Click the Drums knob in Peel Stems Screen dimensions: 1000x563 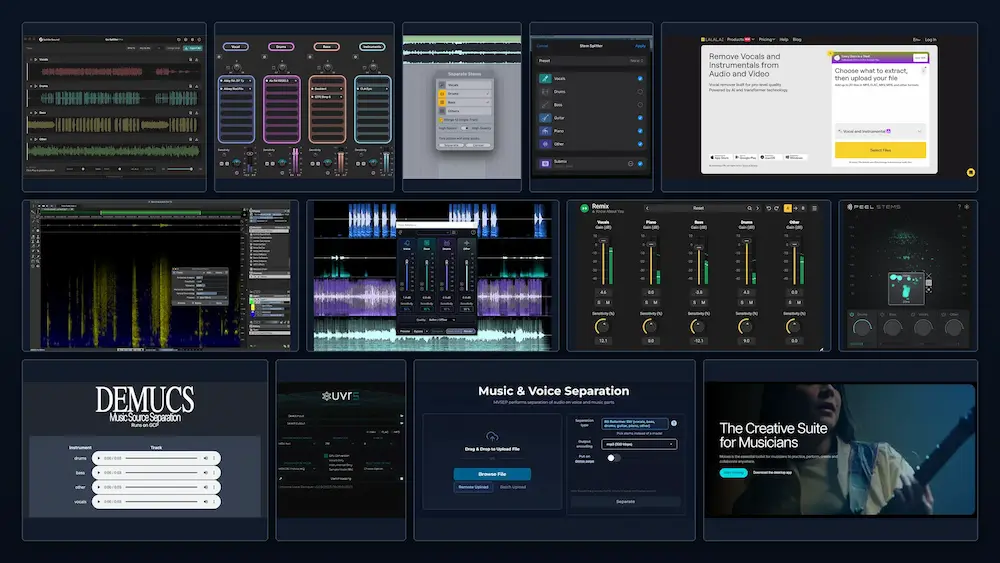862,328
